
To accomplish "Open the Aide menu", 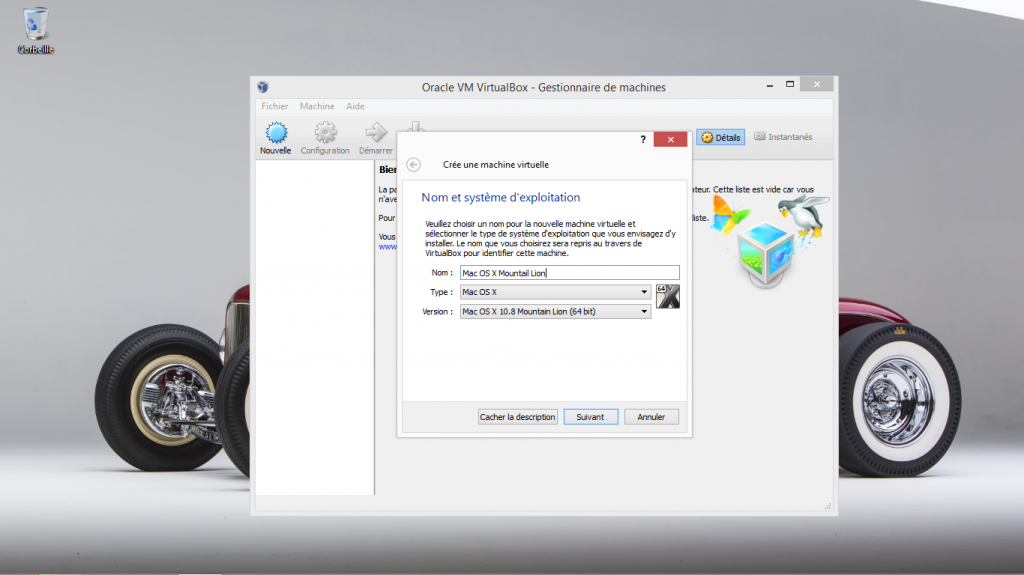I will (x=355, y=106).
